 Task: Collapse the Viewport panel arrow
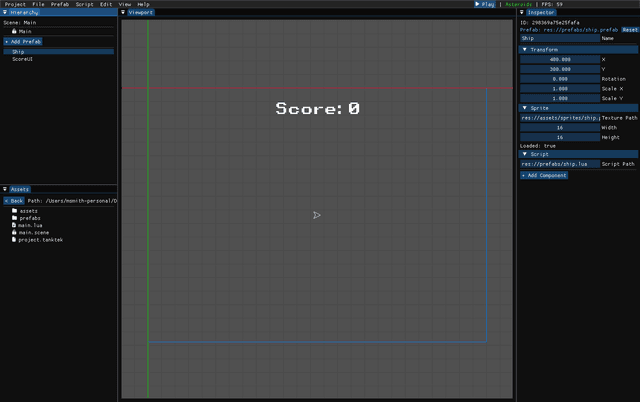click(x=123, y=12)
